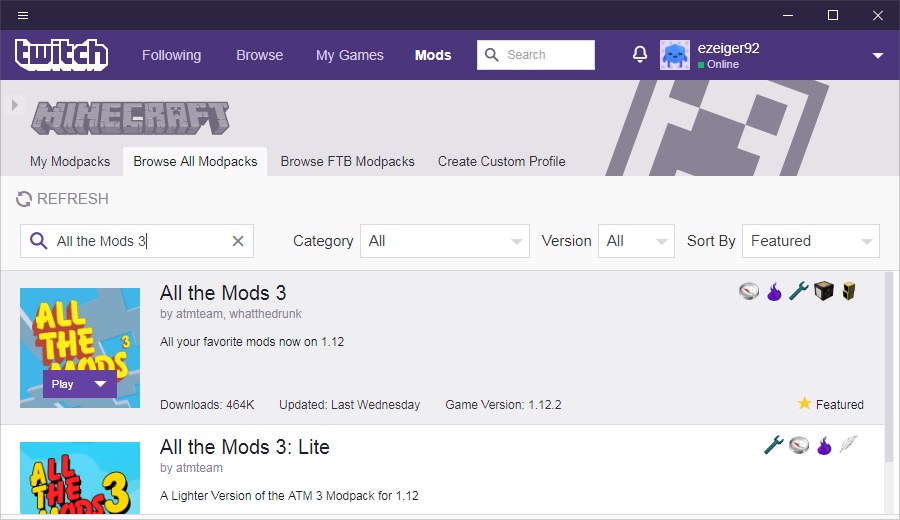Click 'A Lighter Version of the ATM 3' description
The height and width of the screenshot is (520, 900).
[289, 495]
